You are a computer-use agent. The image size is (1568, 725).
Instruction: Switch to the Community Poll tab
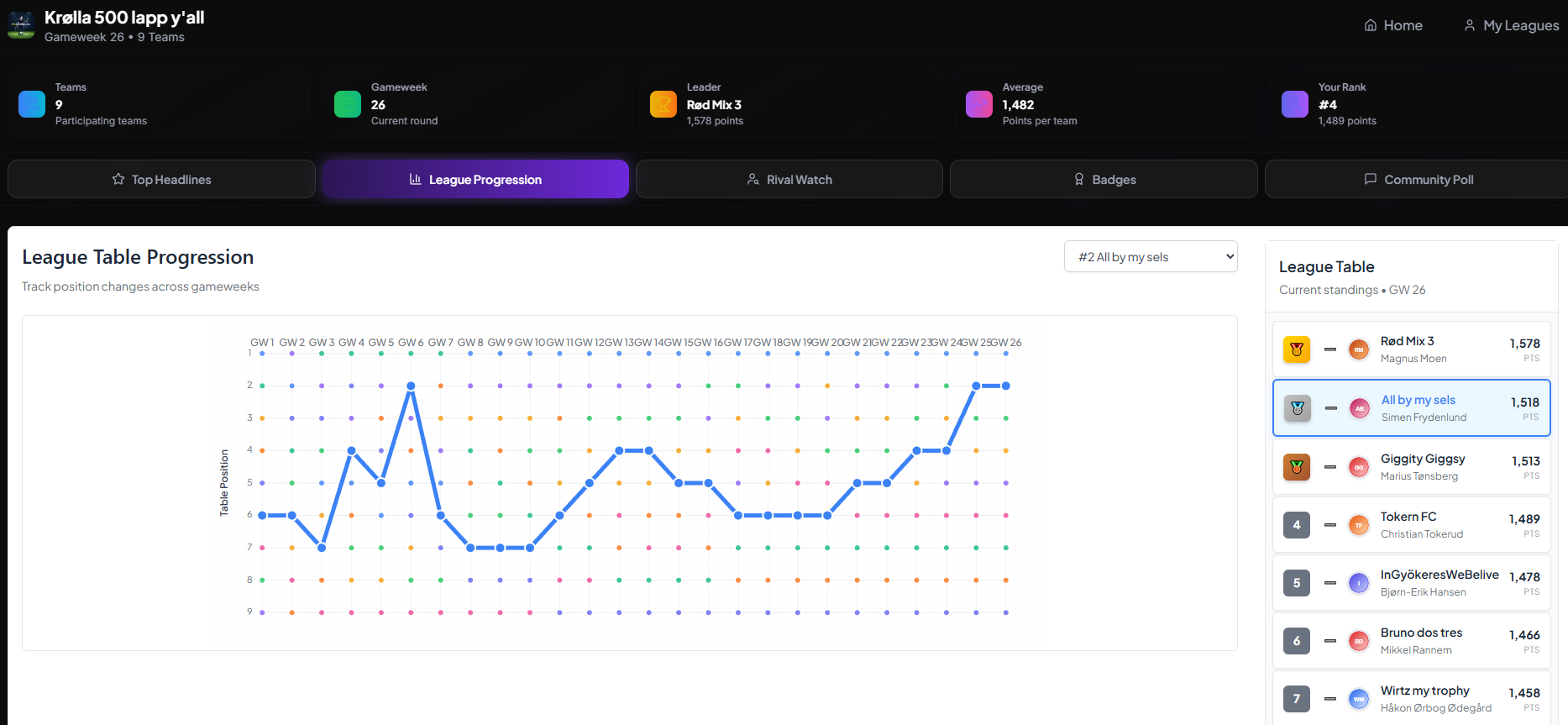pyautogui.click(x=1418, y=179)
